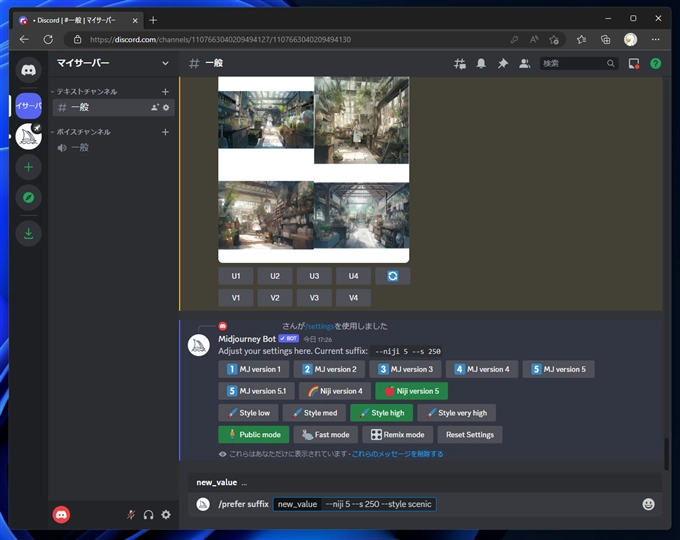
Task: Click the /settings command link
Action: click(x=320, y=326)
